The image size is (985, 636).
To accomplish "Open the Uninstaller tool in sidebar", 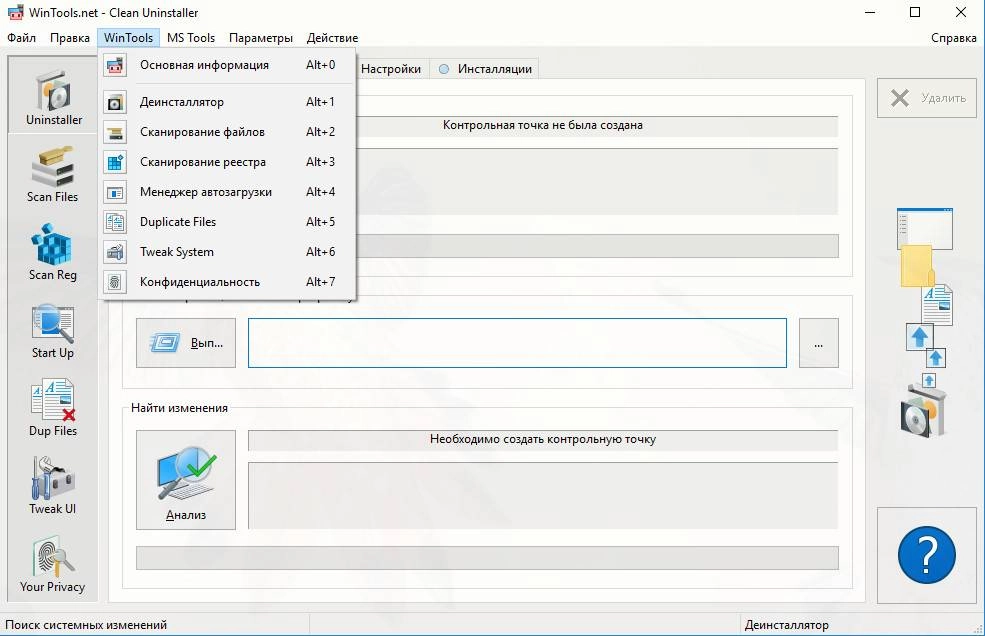I will (53, 95).
